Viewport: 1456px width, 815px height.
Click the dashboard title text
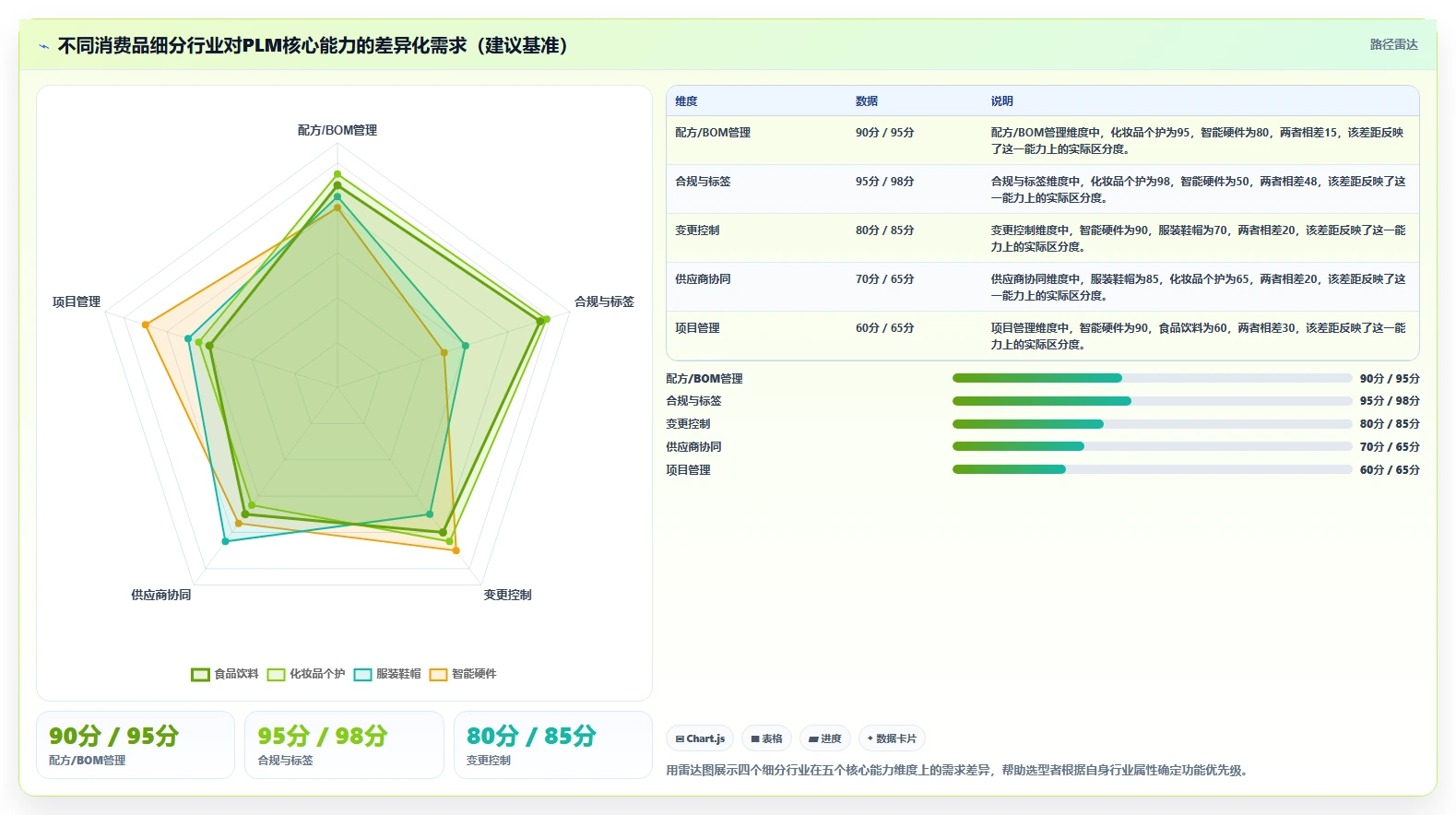pos(313,46)
